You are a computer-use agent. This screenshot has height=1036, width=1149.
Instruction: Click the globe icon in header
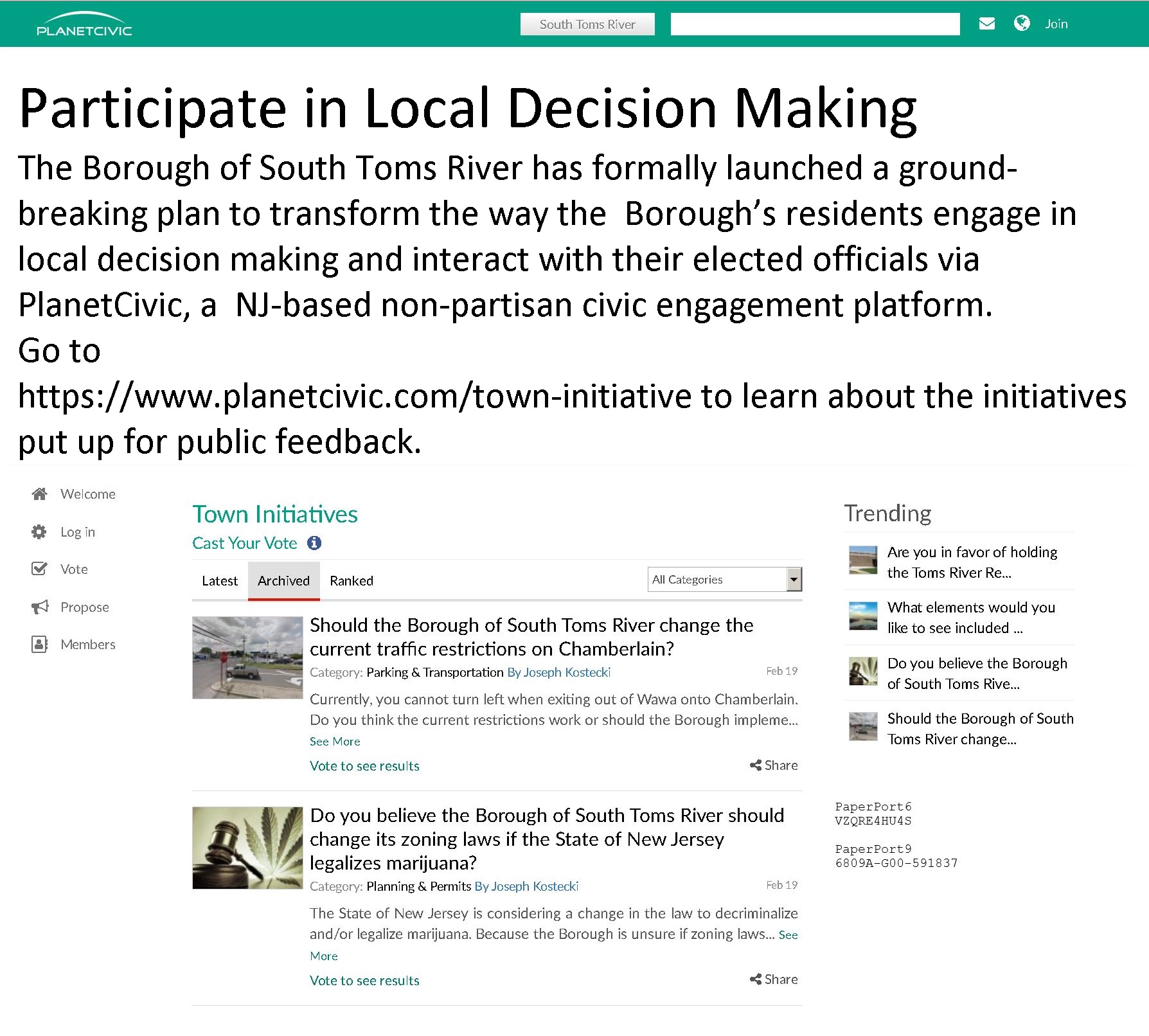(1022, 23)
